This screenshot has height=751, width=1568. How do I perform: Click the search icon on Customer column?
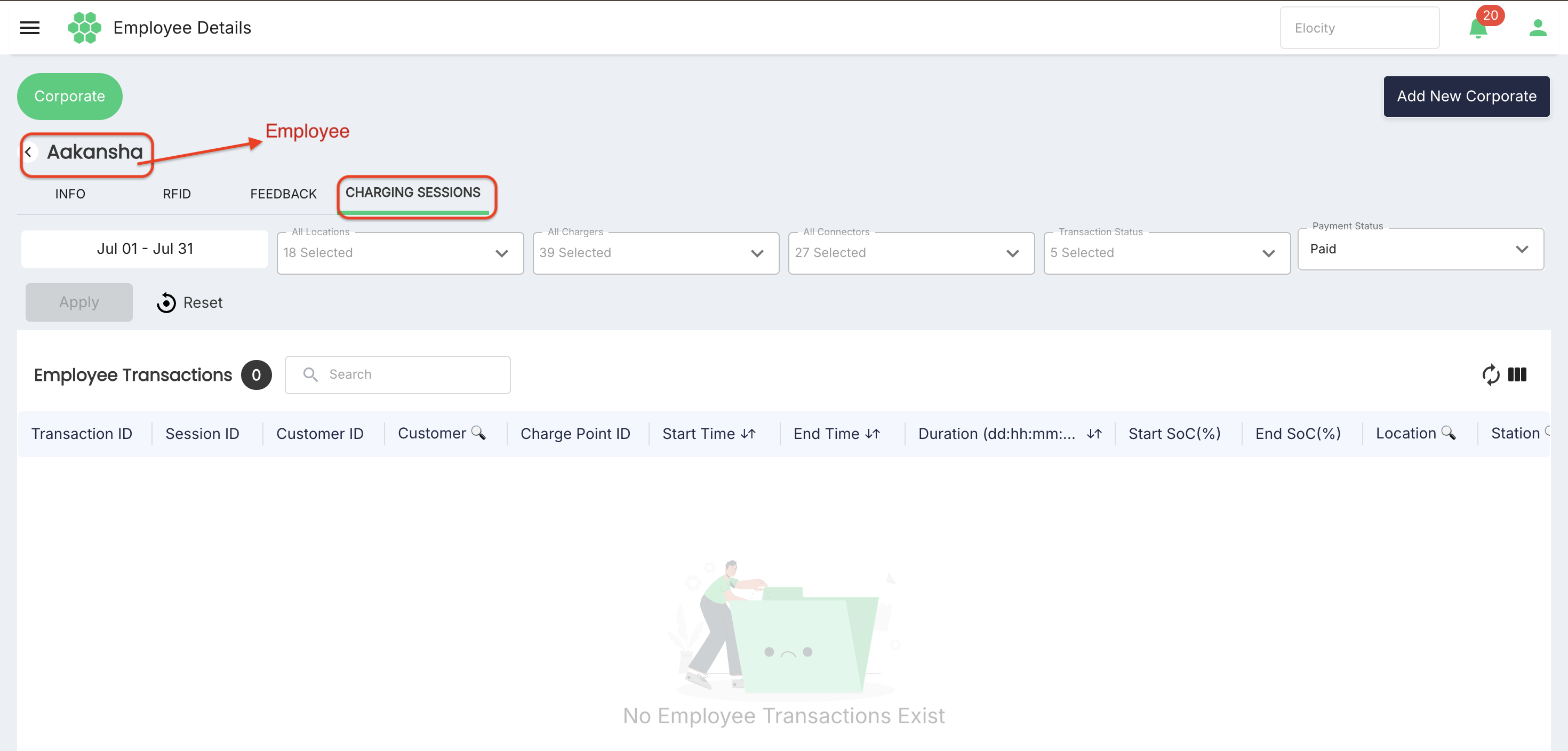pos(478,433)
